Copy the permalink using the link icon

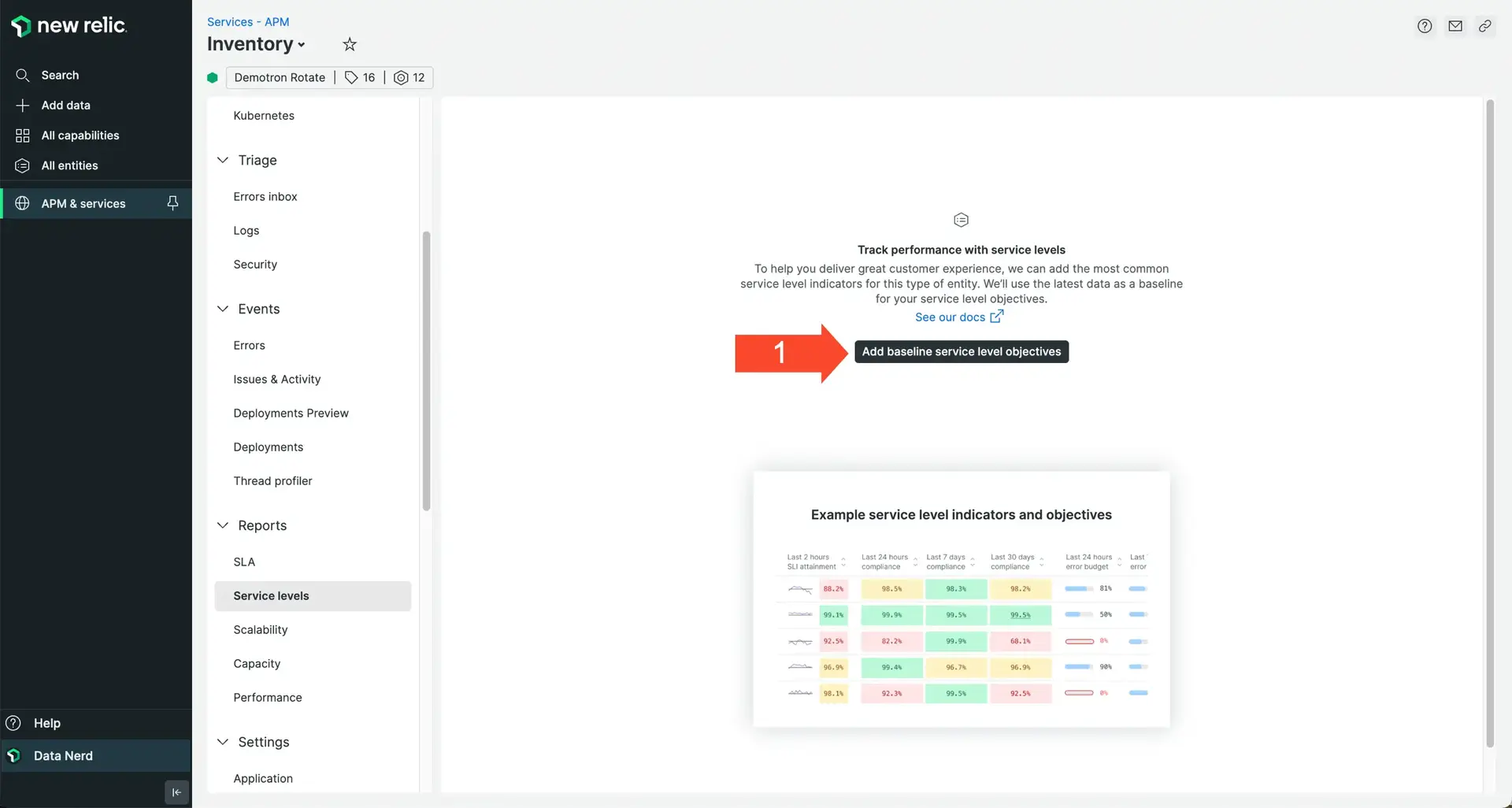1485,26
